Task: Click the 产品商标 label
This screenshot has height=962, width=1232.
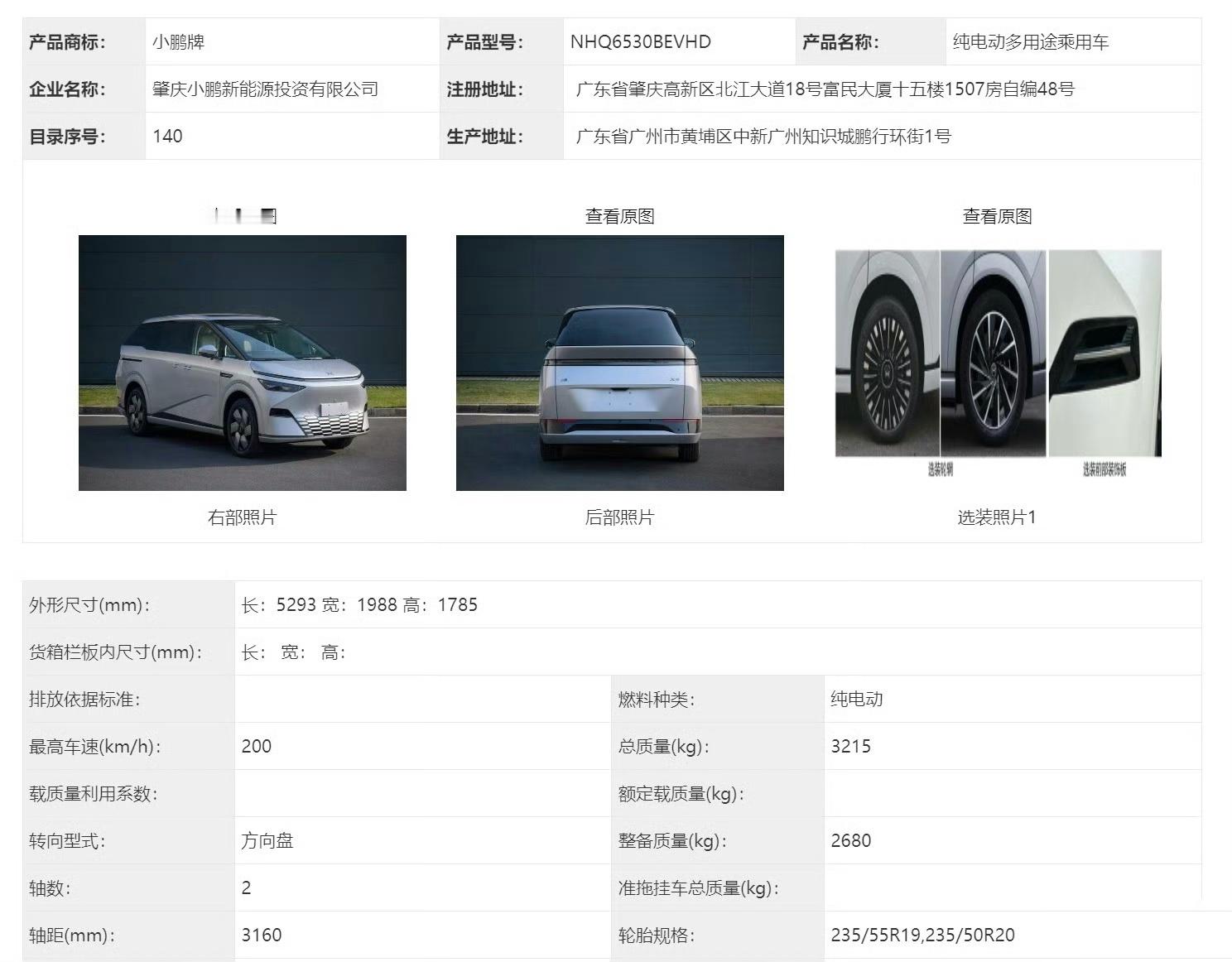Action: (x=68, y=41)
